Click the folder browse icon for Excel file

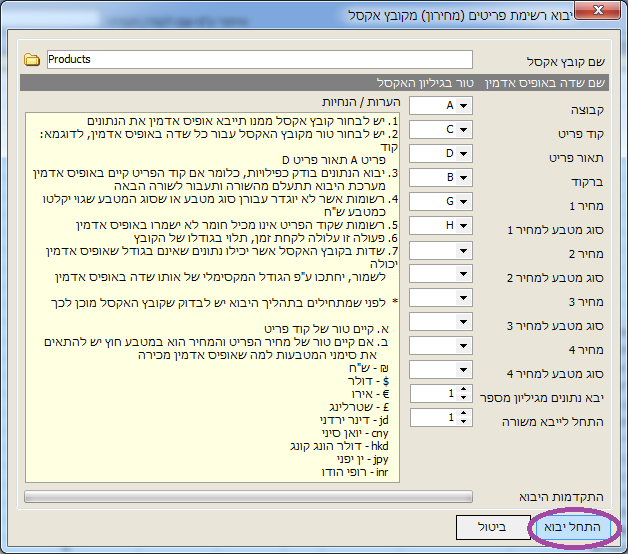pyautogui.click(x=31, y=60)
